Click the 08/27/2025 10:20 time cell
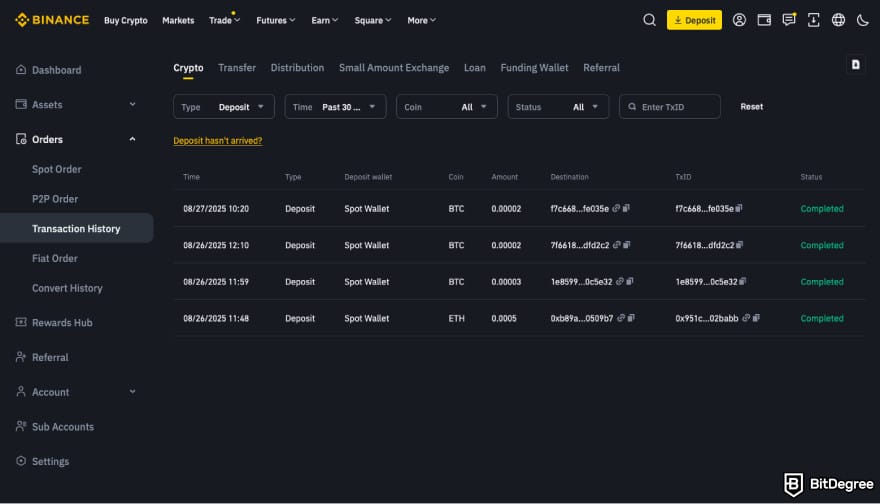 coord(216,208)
